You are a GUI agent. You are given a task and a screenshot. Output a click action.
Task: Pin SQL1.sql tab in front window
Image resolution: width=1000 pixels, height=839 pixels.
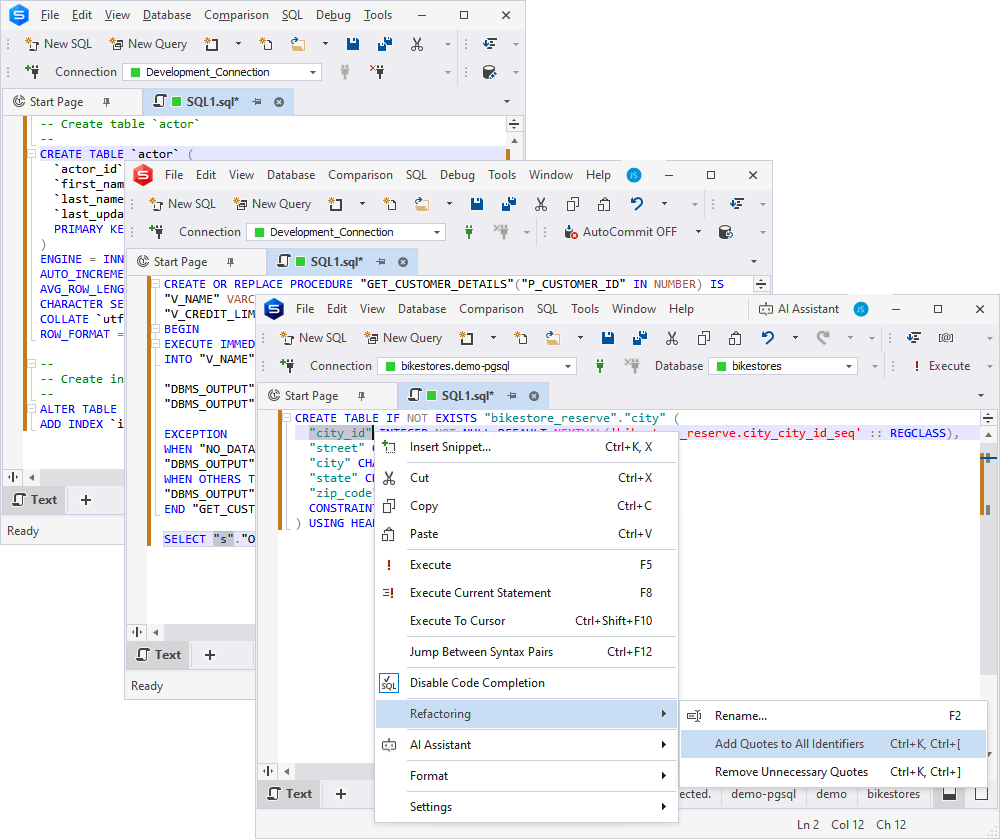(x=512, y=396)
